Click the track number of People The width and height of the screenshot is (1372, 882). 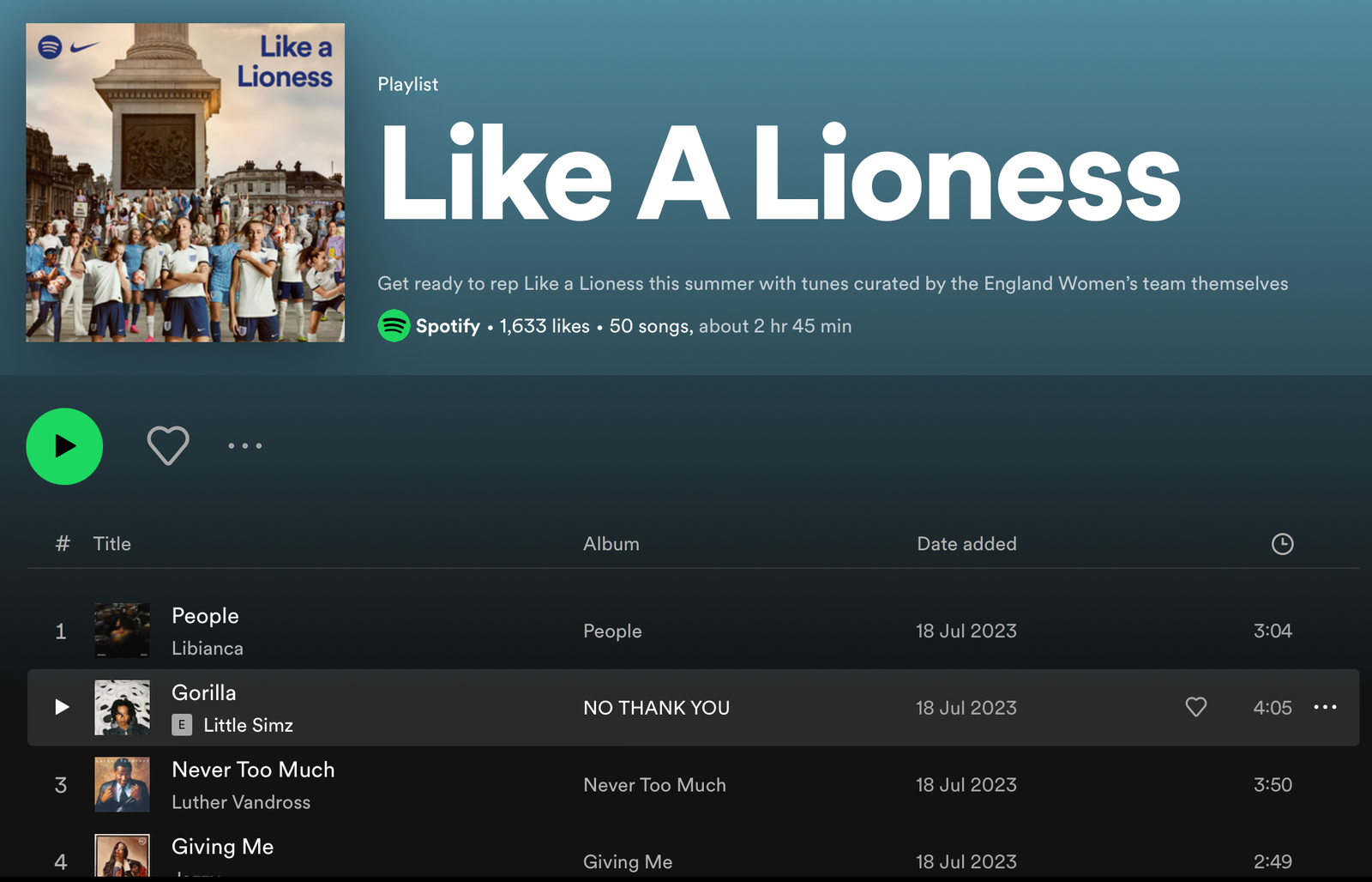60,631
